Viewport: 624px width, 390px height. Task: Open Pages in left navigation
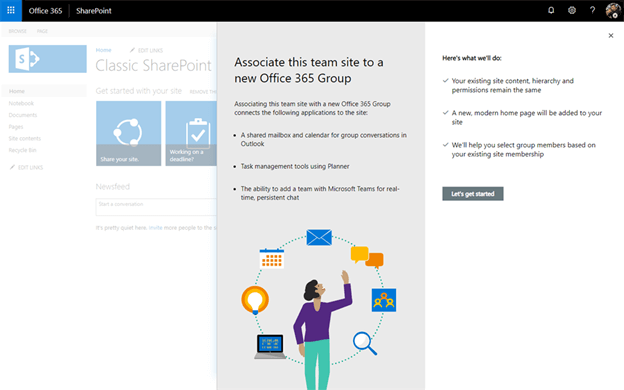(16, 127)
